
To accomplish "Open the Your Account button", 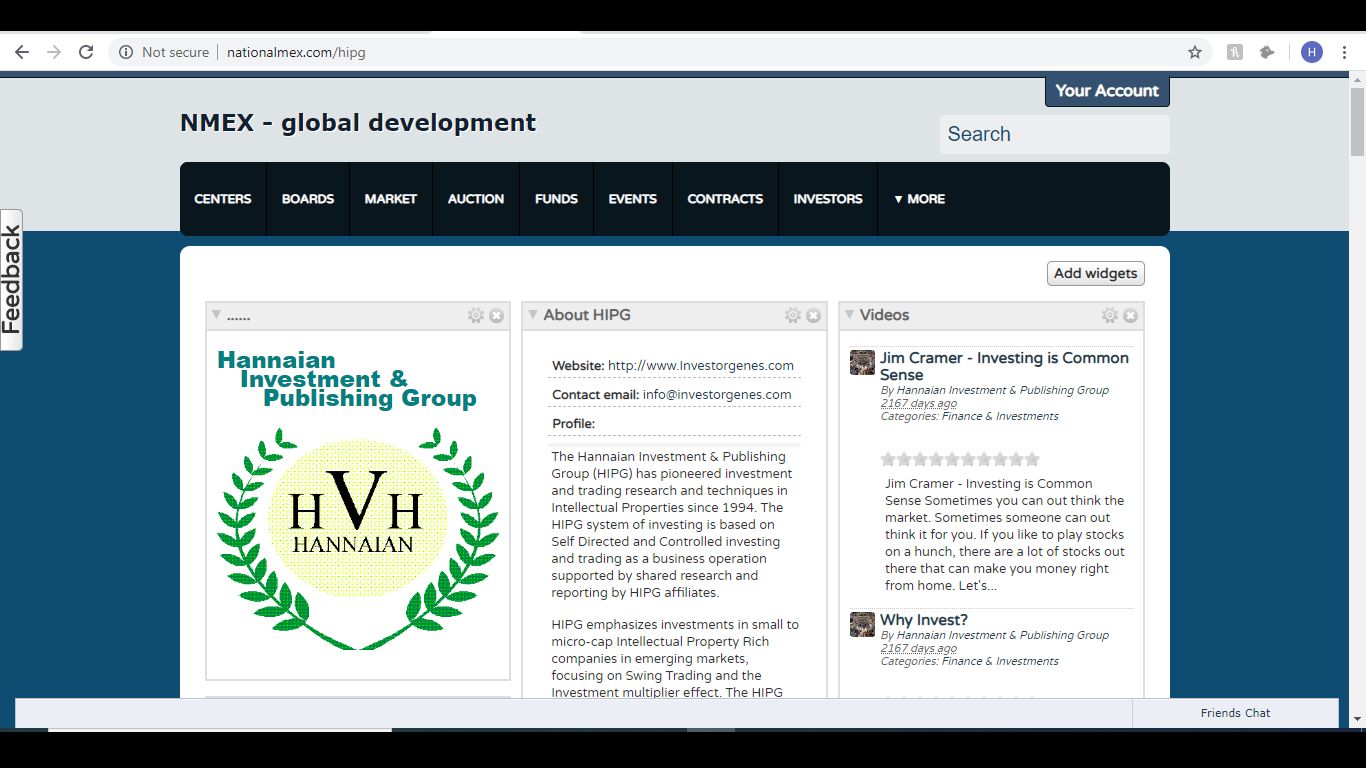I will click(1106, 91).
